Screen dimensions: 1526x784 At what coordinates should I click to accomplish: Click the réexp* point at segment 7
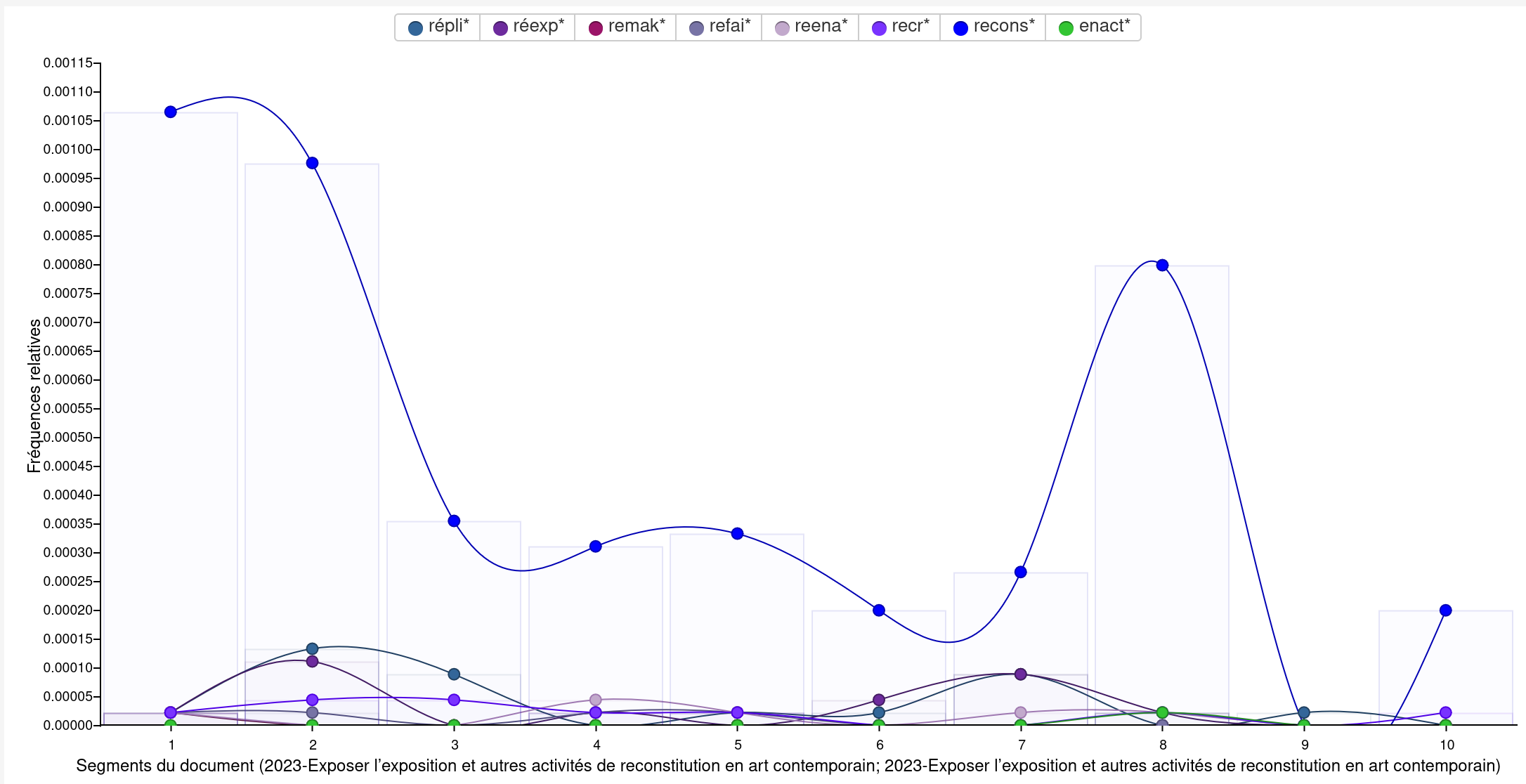[x=1021, y=674]
